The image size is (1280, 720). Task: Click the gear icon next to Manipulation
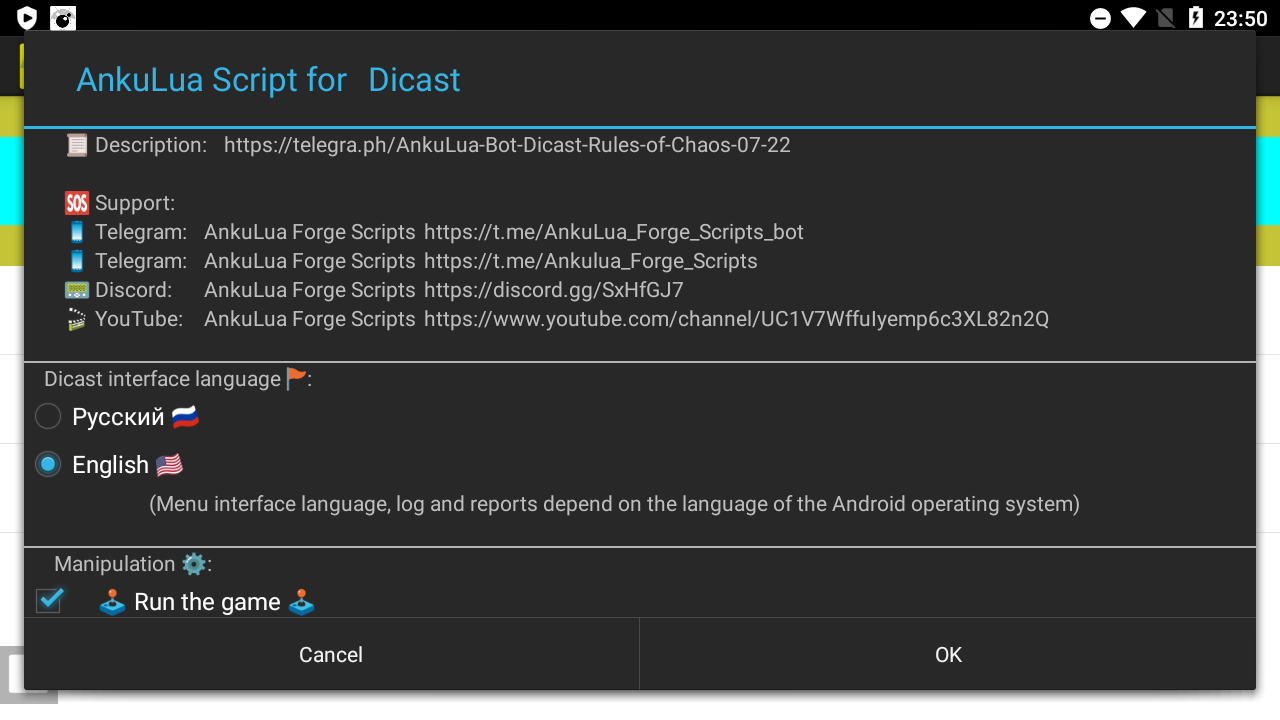point(194,564)
